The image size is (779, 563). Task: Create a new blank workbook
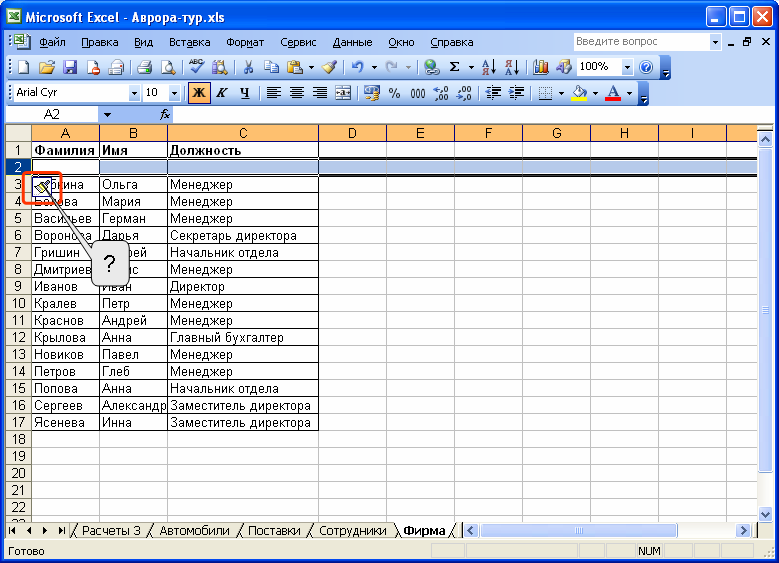point(23,67)
